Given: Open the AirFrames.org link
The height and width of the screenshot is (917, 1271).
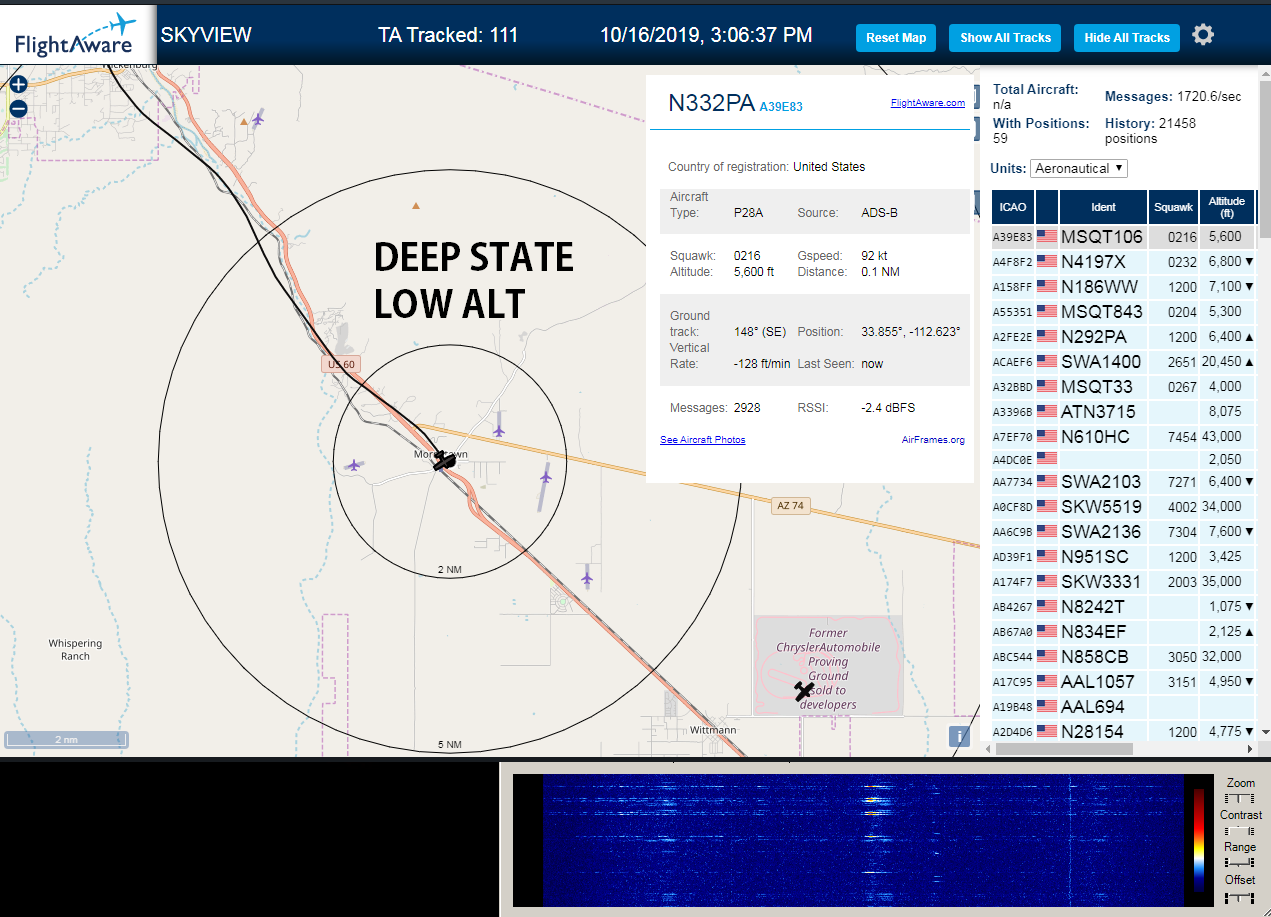Looking at the screenshot, I should pyautogui.click(x=933, y=440).
